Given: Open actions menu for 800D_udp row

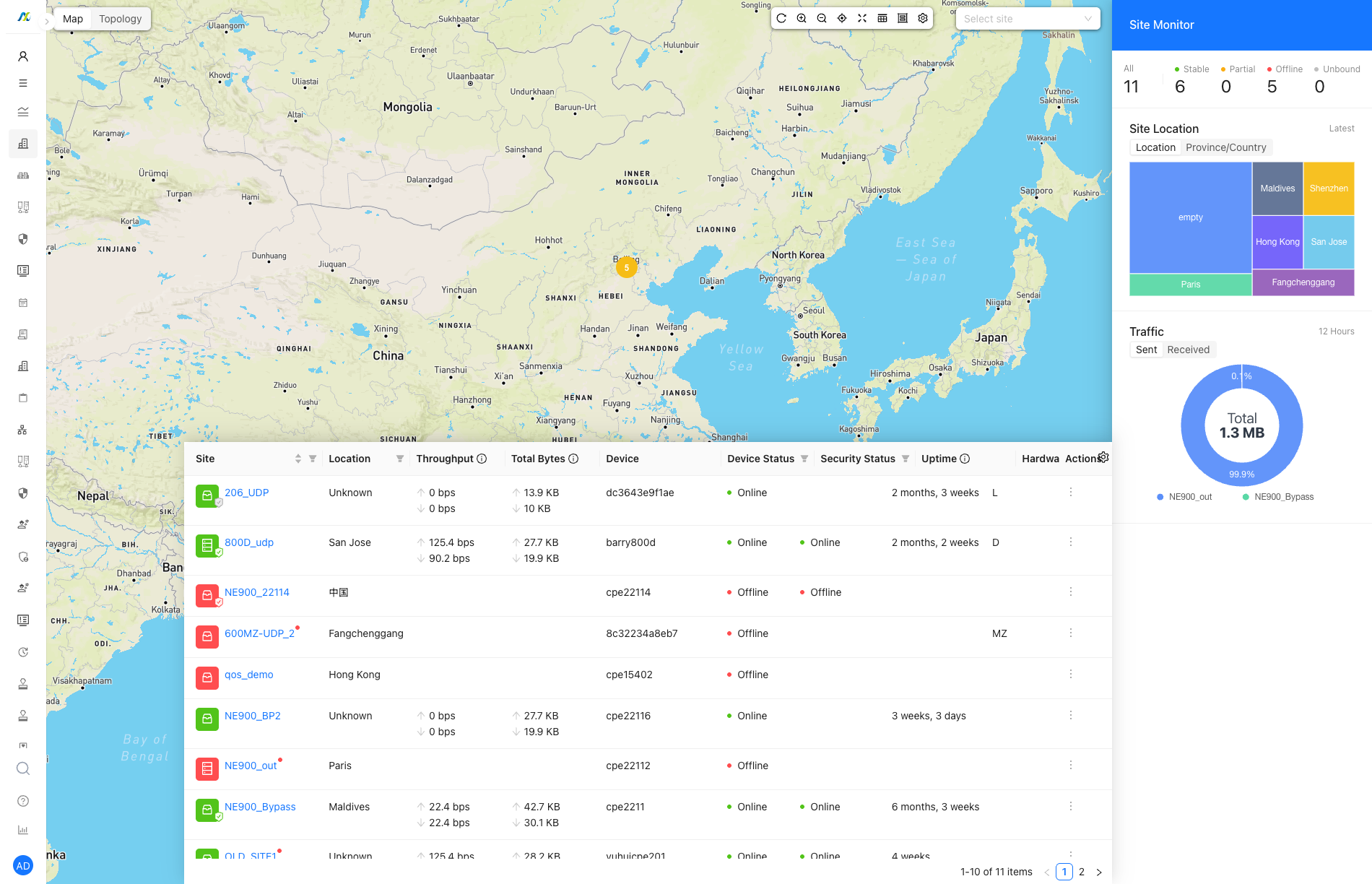Looking at the screenshot, I should [1071, 542].
